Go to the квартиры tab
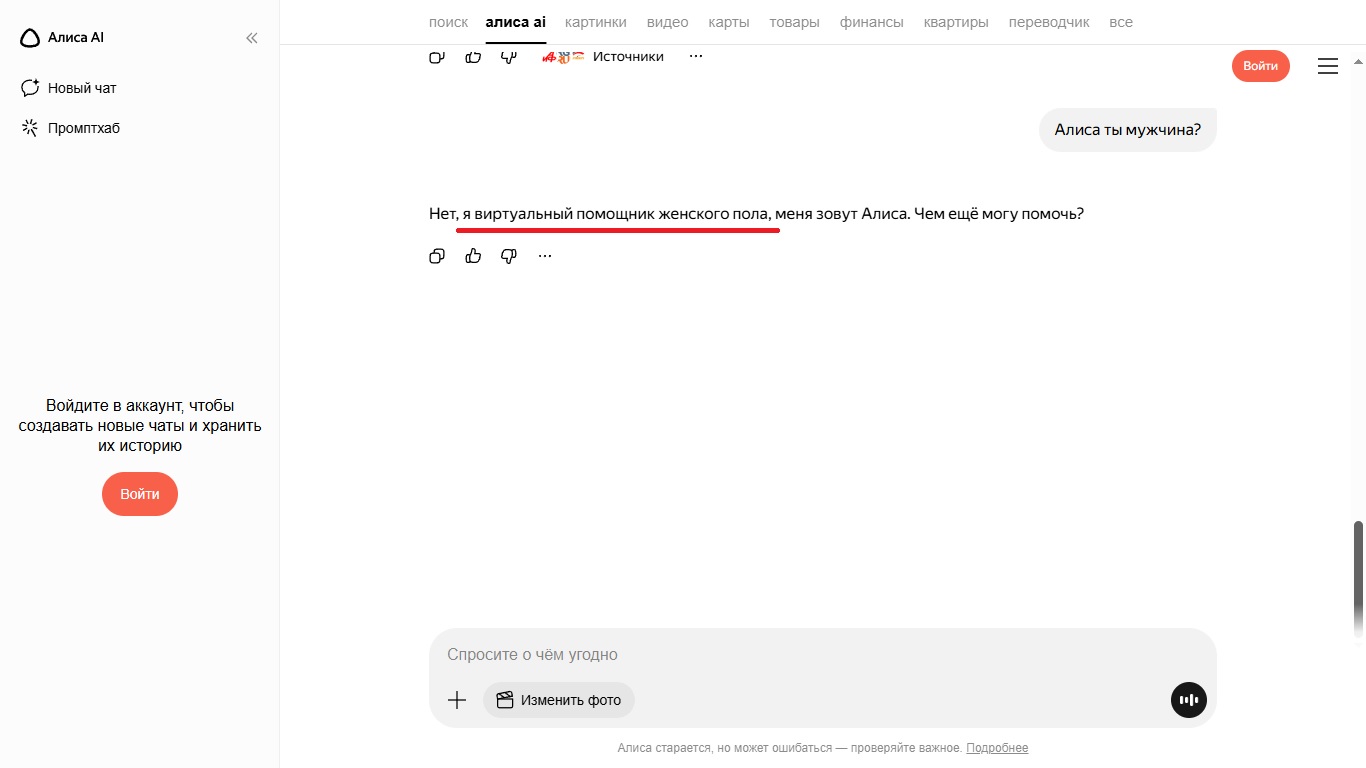The width and height of the screenshot is (1366, 768). point(956,22)
